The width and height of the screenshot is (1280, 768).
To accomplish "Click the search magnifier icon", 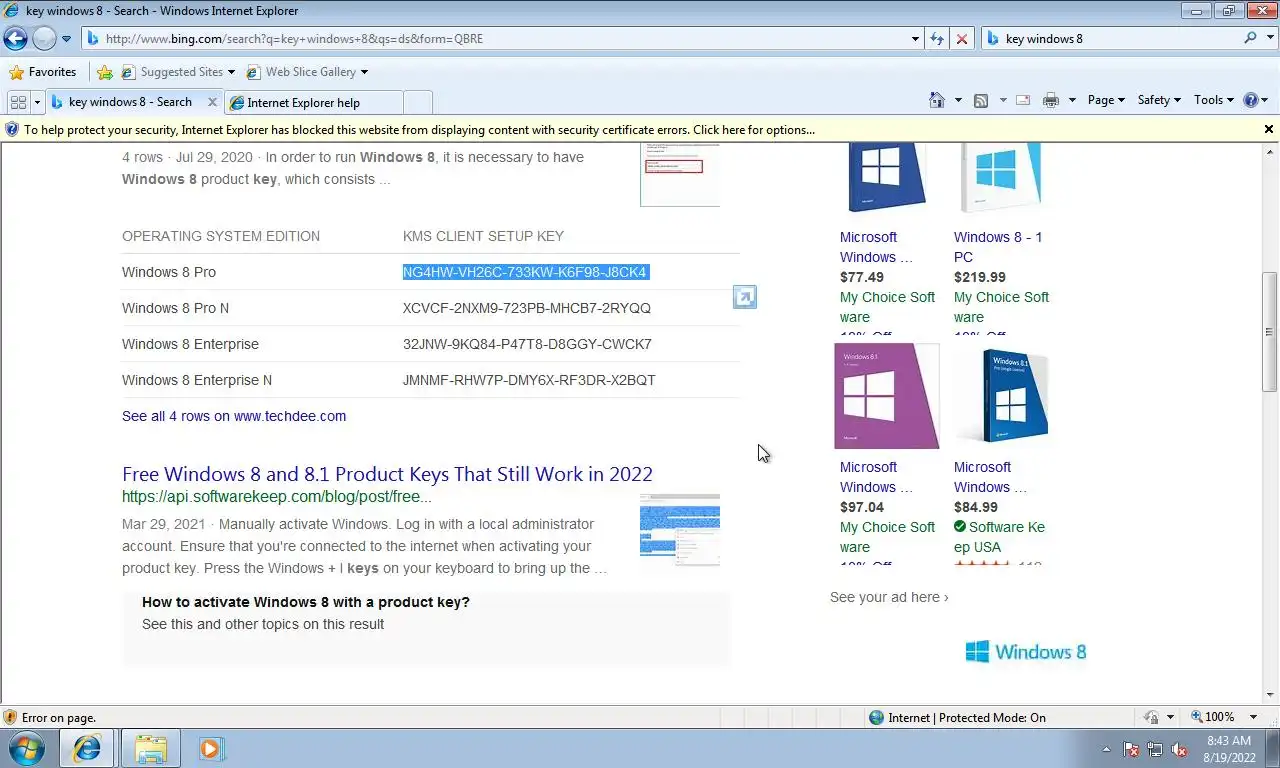I will [1250, 38].
